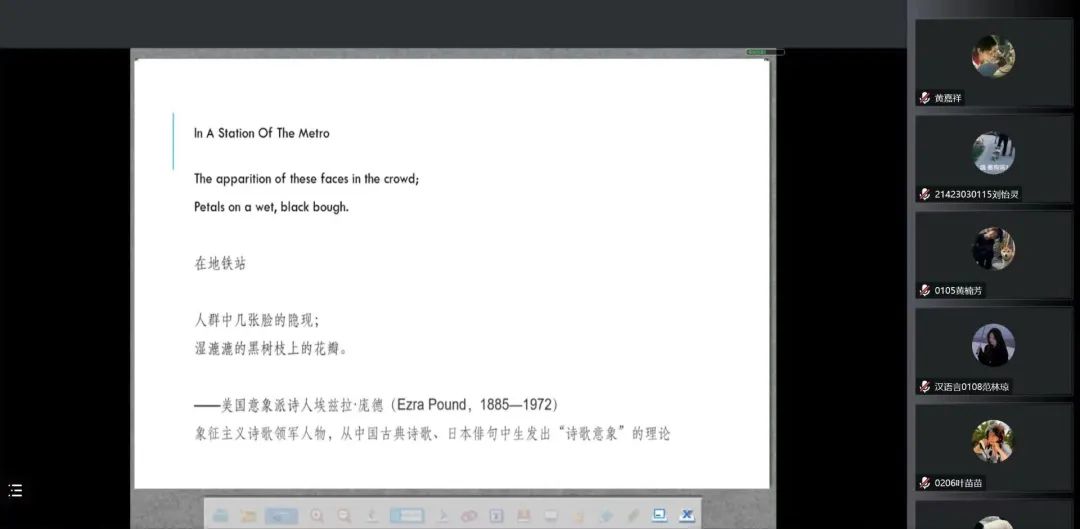Click the poem title "In A Station Of The Metro"
The height and width of the screenshot is (529, 1080).
click(261, 133)
